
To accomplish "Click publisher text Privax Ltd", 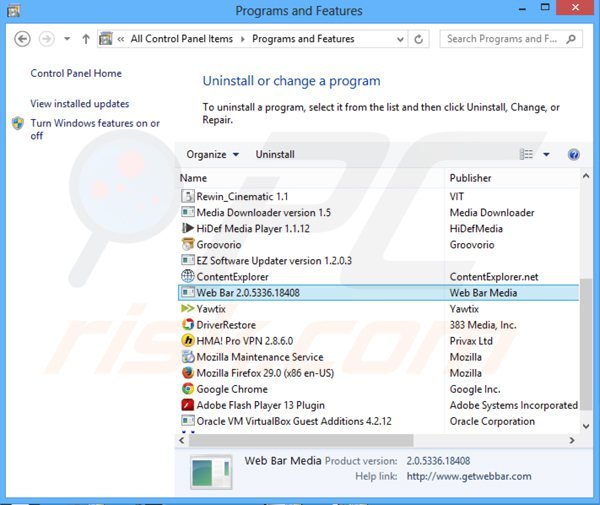I will coord(471,341).
